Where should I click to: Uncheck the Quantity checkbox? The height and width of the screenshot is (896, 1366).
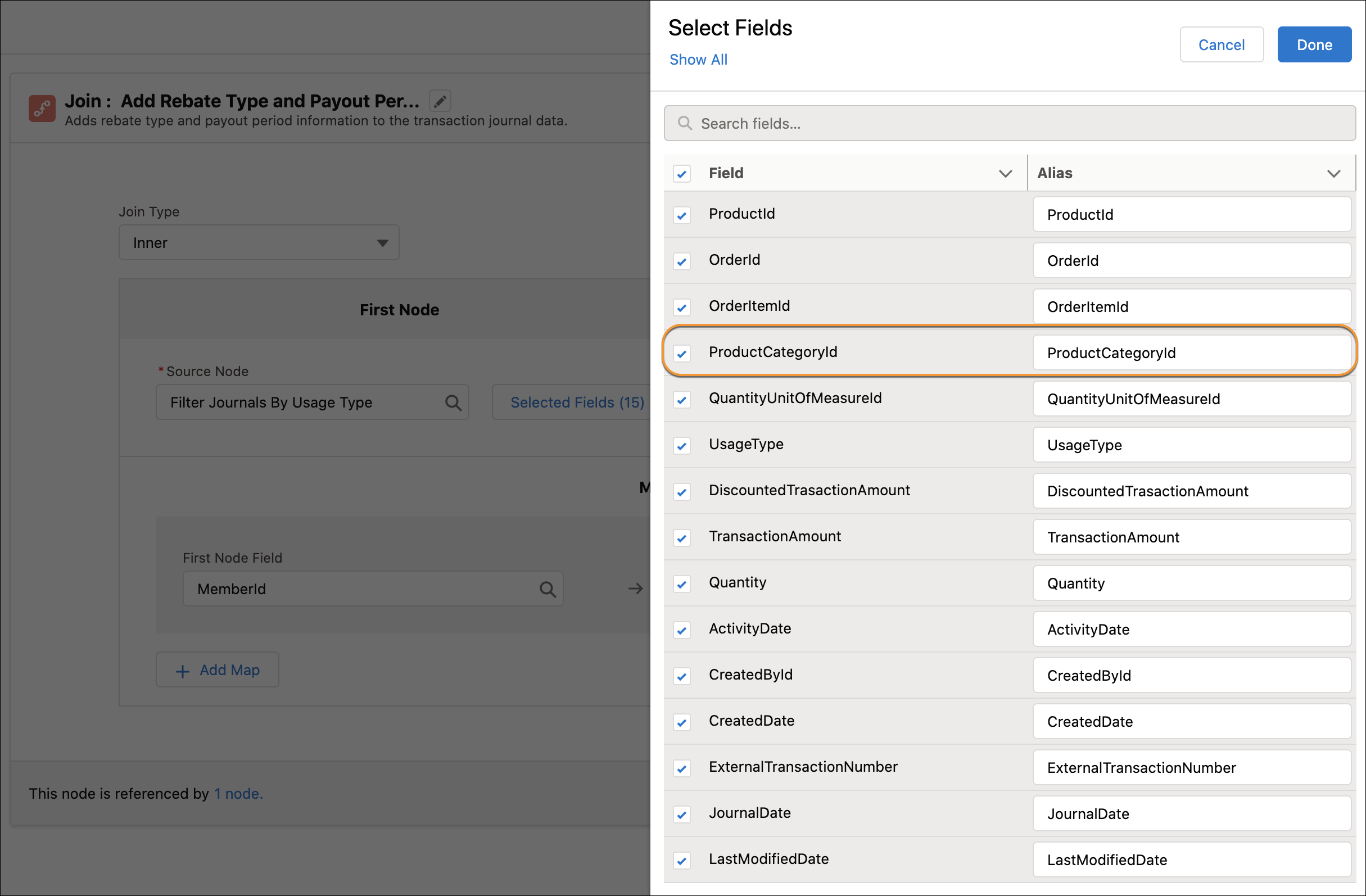click(682, 585)
